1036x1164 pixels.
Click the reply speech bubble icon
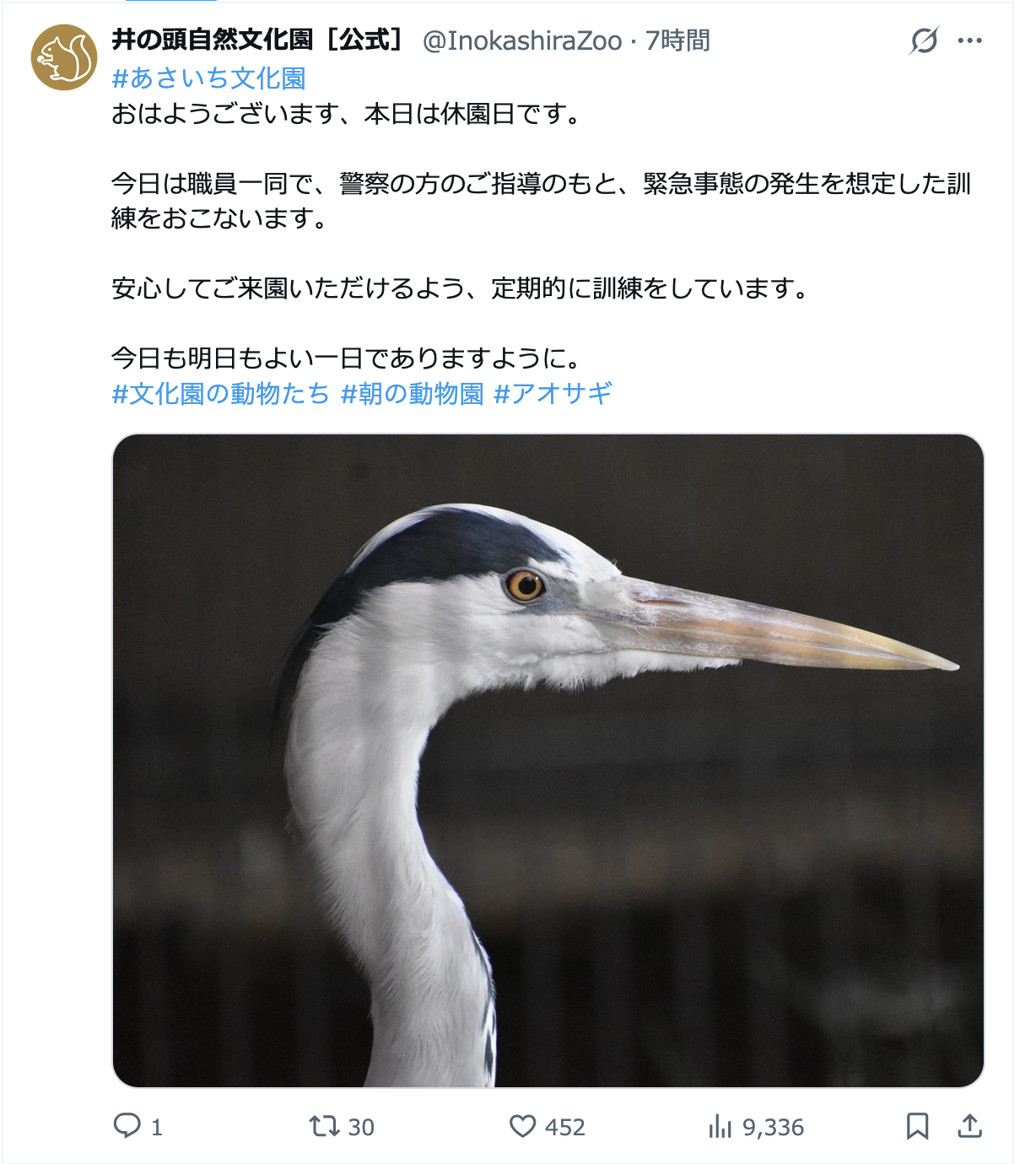pyautogui.click(x=127, y=1126)
